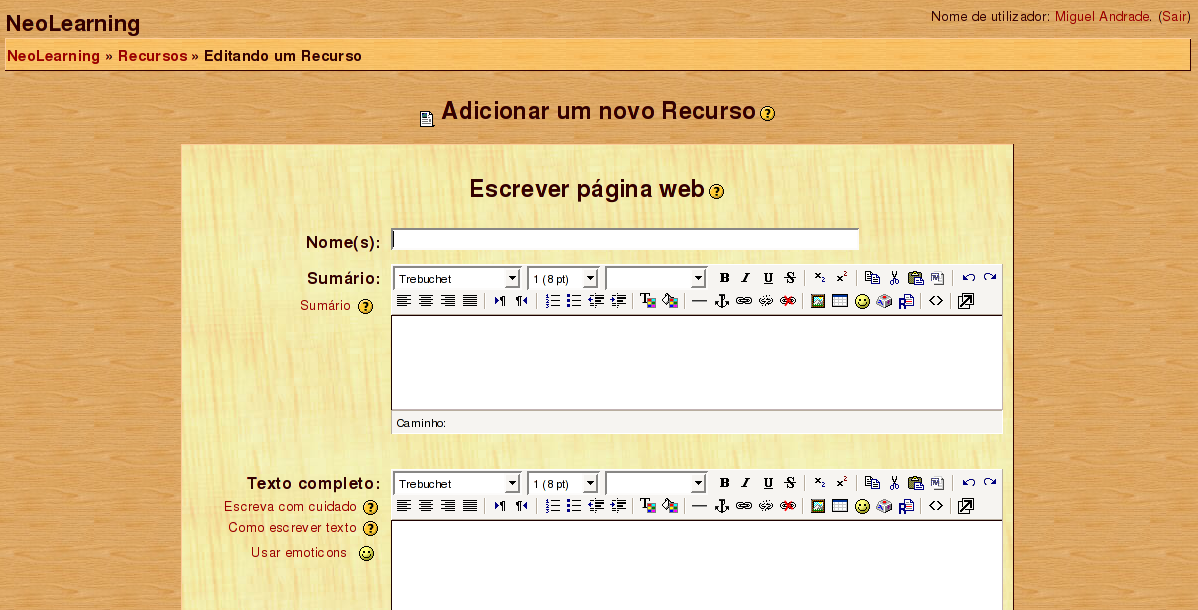Toggle HTML source view in Texto completo toolbar
Viewport: 1198px width, 610px height.
point(936,506)
